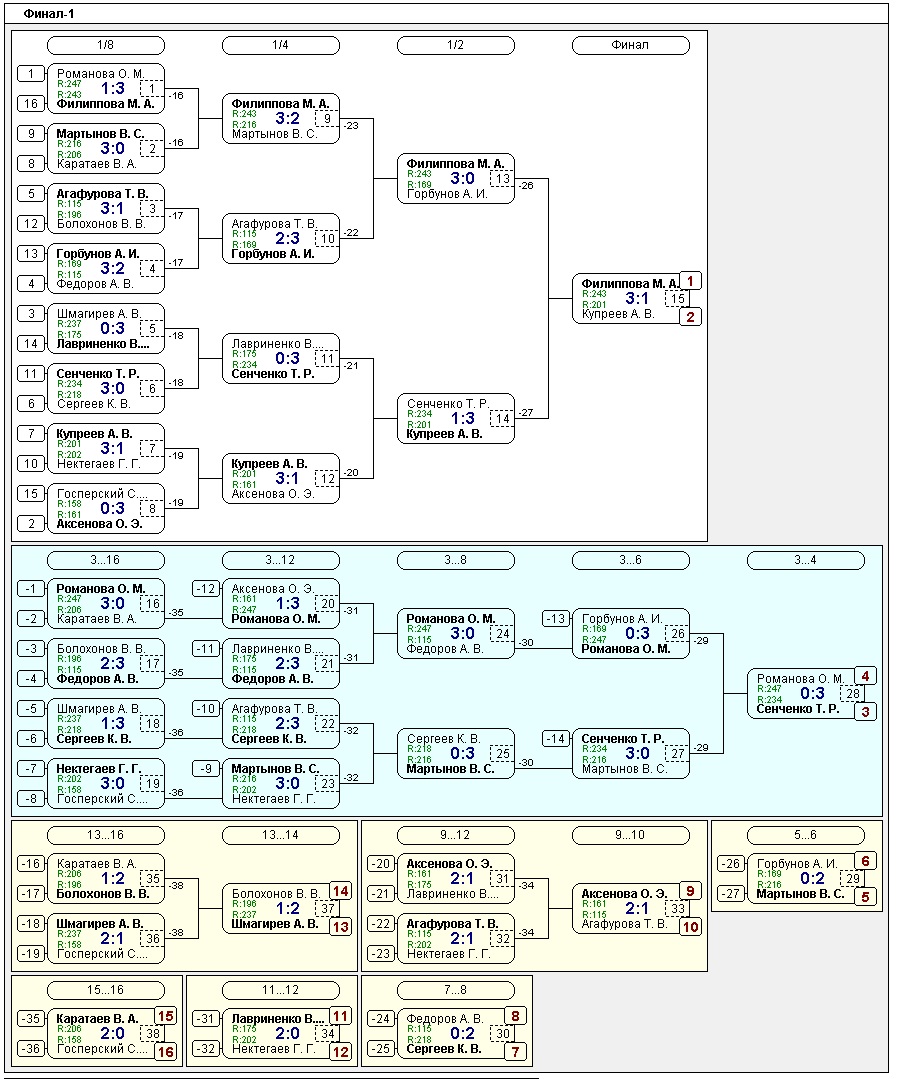The height and width of the screenshot is (1079, 899).
Task: Select place badge 7 beside Сергеев К. В.
Action: tap(516, 1052)
